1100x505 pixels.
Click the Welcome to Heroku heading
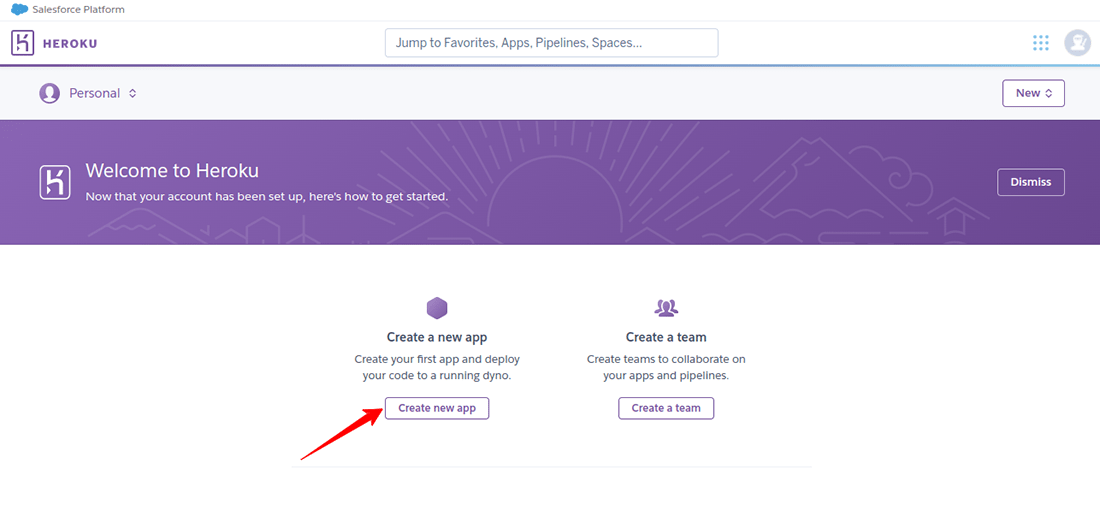pos(172,170)
